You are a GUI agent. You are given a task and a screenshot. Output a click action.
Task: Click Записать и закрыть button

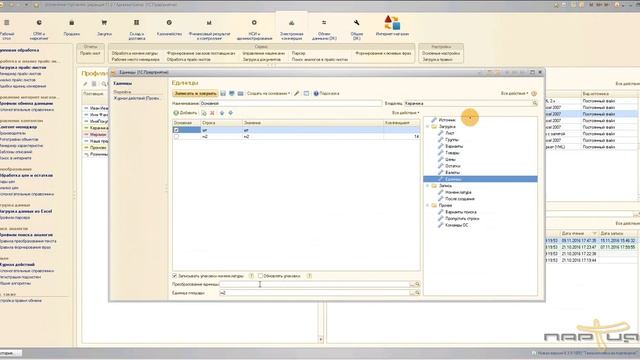click(195, 93)
